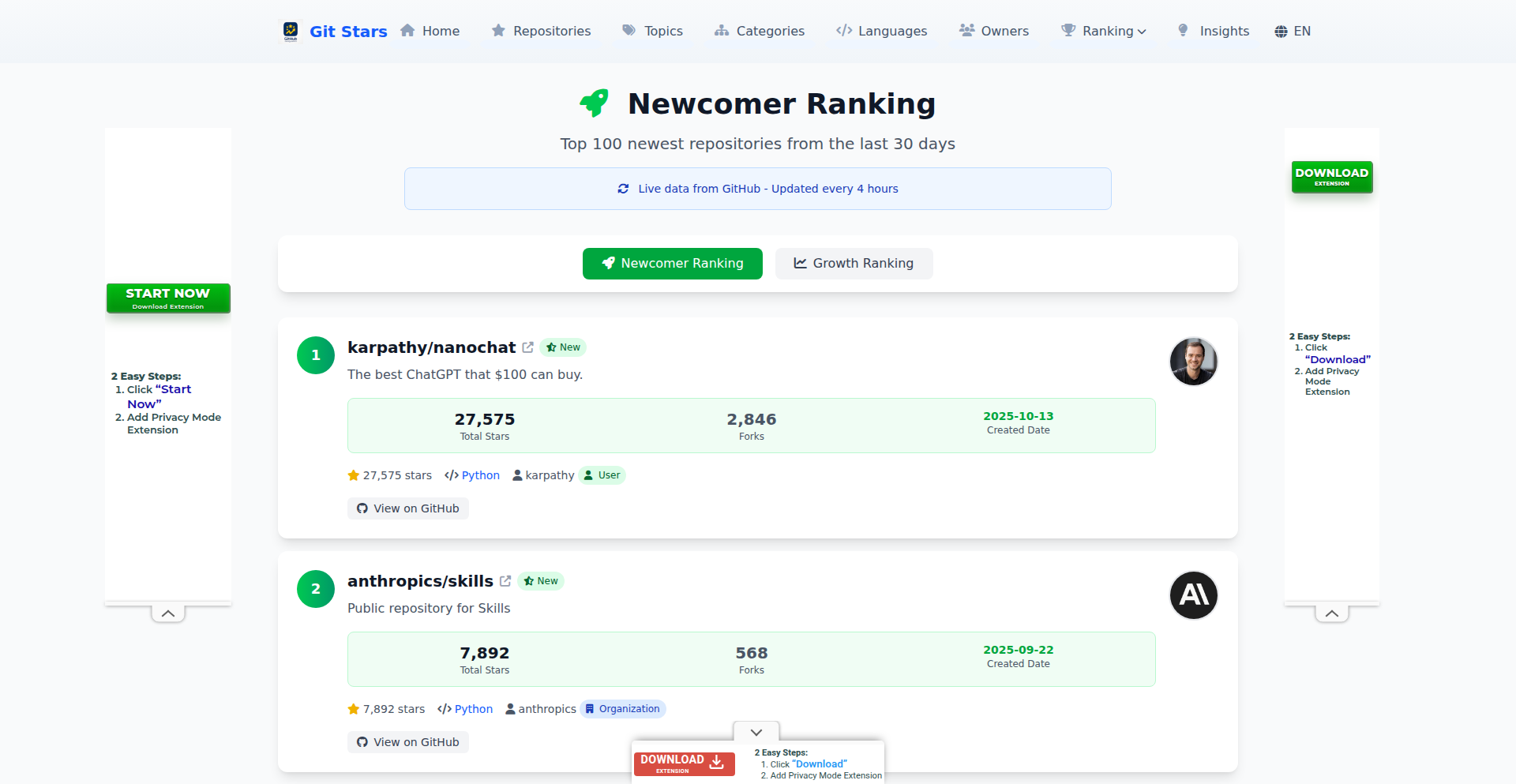The height and width of the screenshot is (784, 1516).
Task: Open the Insights menu item
Action: 1214,31
